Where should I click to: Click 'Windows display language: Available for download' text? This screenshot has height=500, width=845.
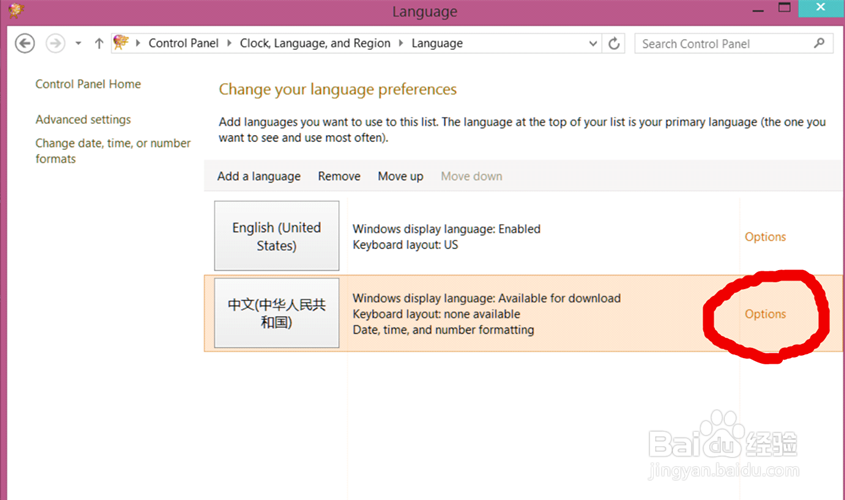[487, 298]
